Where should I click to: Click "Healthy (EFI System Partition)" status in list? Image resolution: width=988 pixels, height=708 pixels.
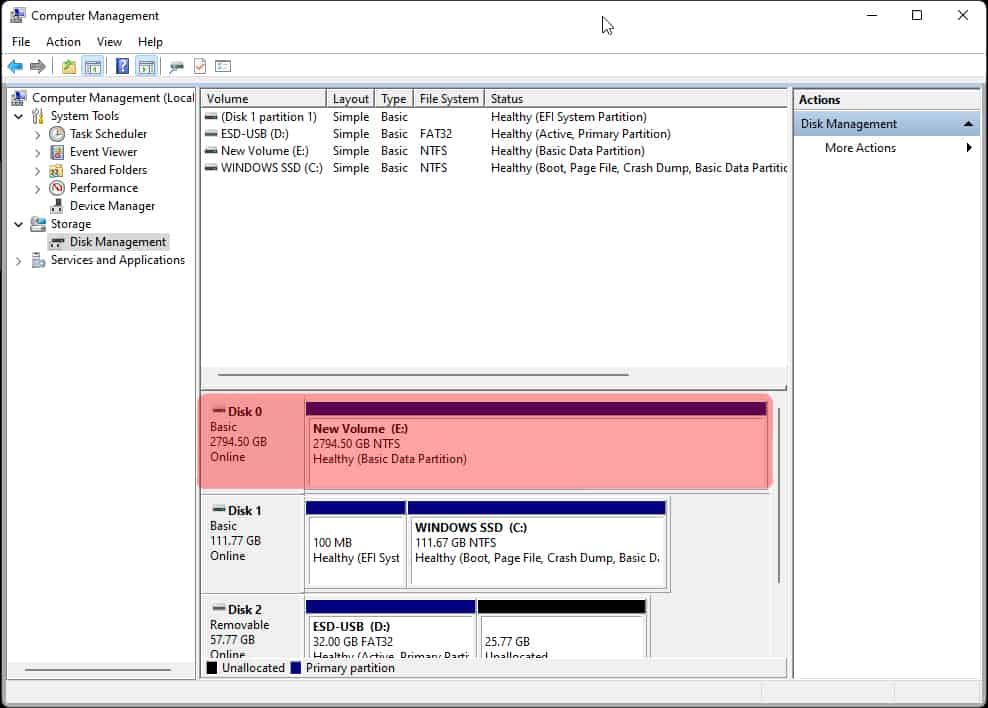[568, 117]
